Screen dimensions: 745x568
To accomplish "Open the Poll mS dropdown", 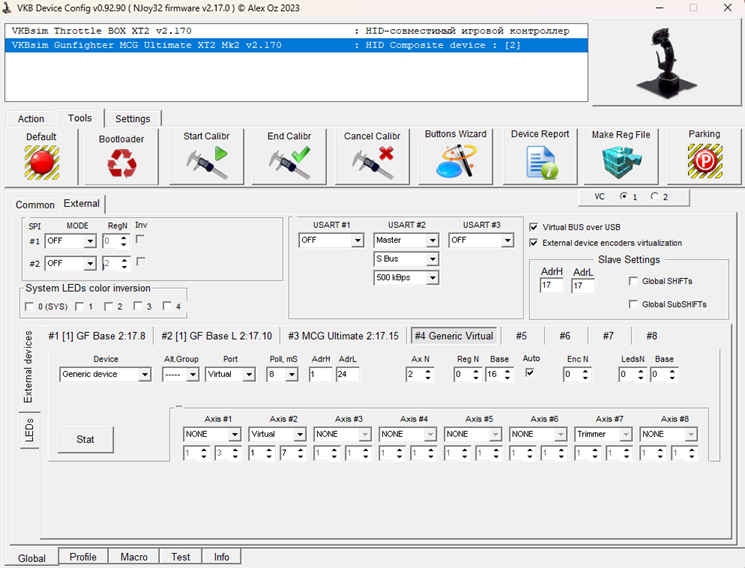I will coord(292,375).
